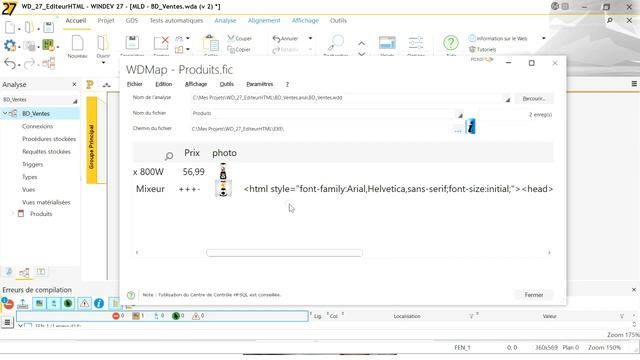This screenshot has width=640, height=360.
Task: Select Vues matérialisées in the Analyse tree
Action: 46,202
